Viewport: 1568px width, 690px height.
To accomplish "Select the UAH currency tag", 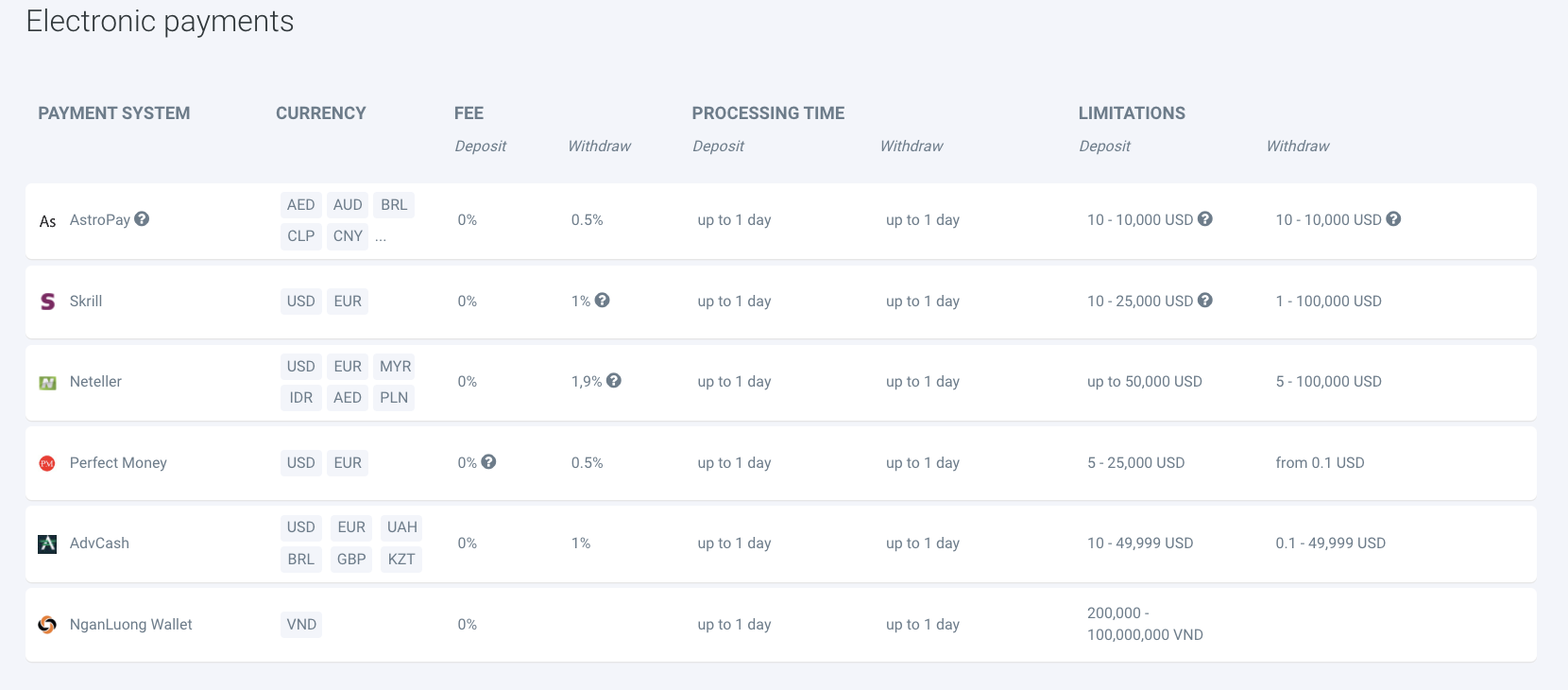I will tap(402, 527).
